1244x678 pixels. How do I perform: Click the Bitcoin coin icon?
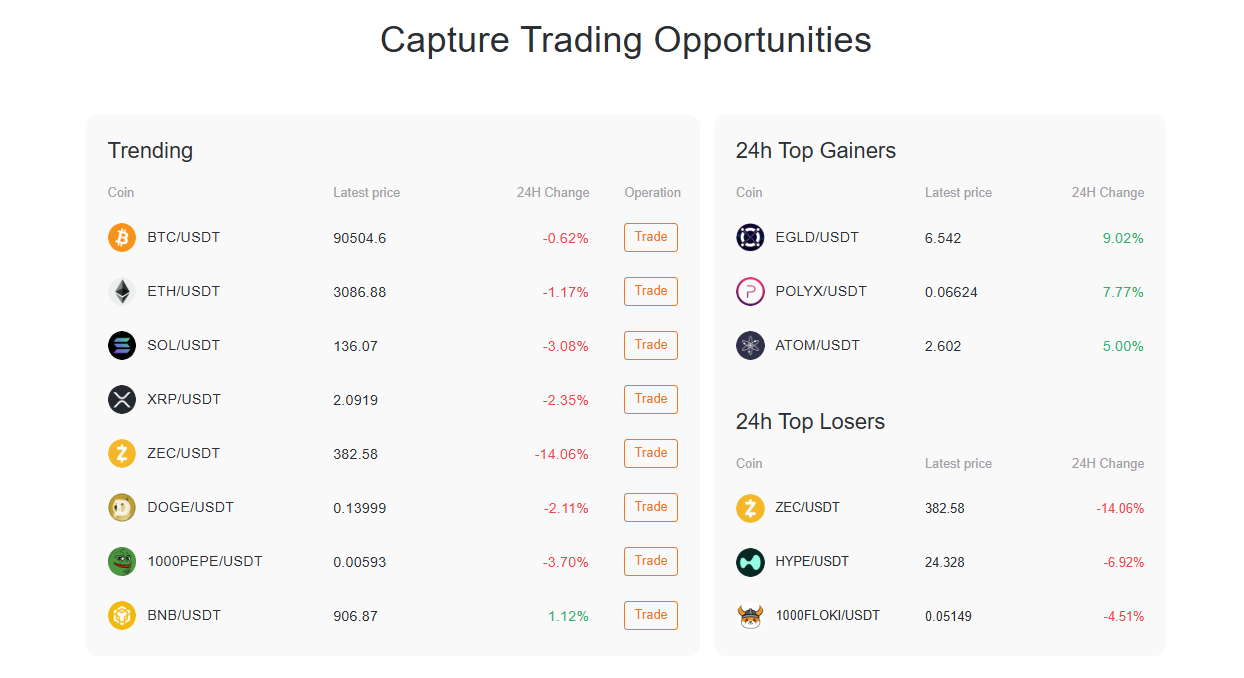point(121,237)
